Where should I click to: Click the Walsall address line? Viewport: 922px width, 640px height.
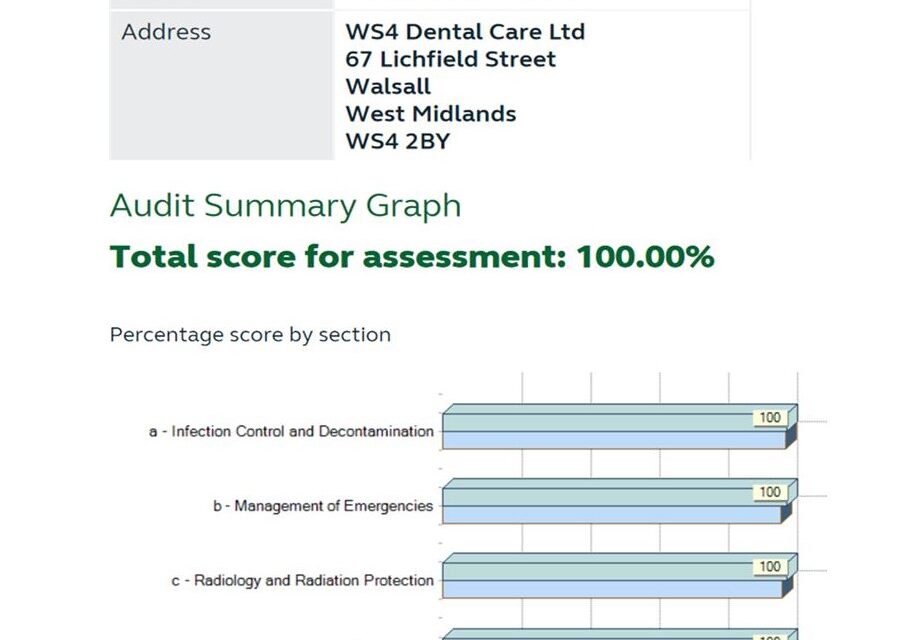coord(388,86)
